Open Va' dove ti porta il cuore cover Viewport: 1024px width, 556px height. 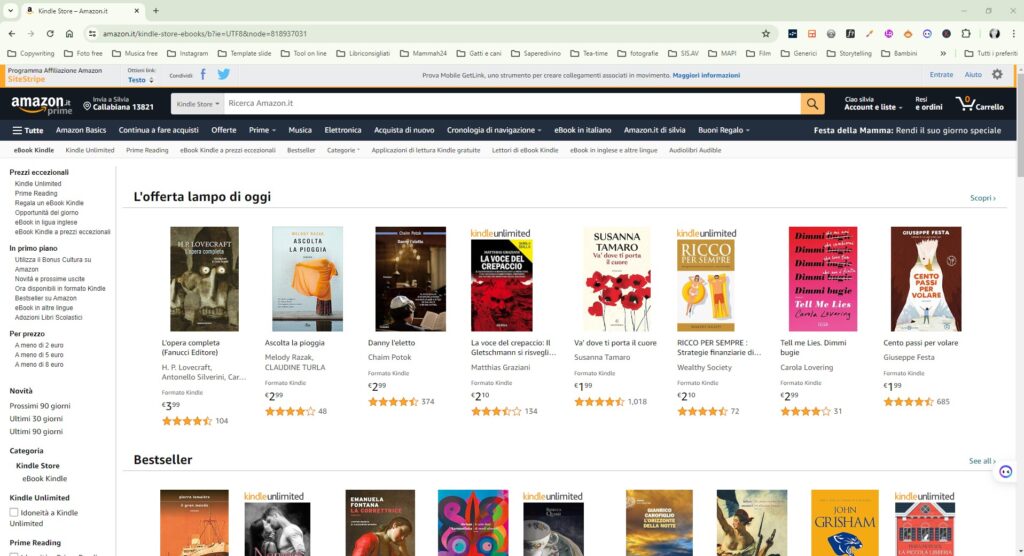[616, 279]
